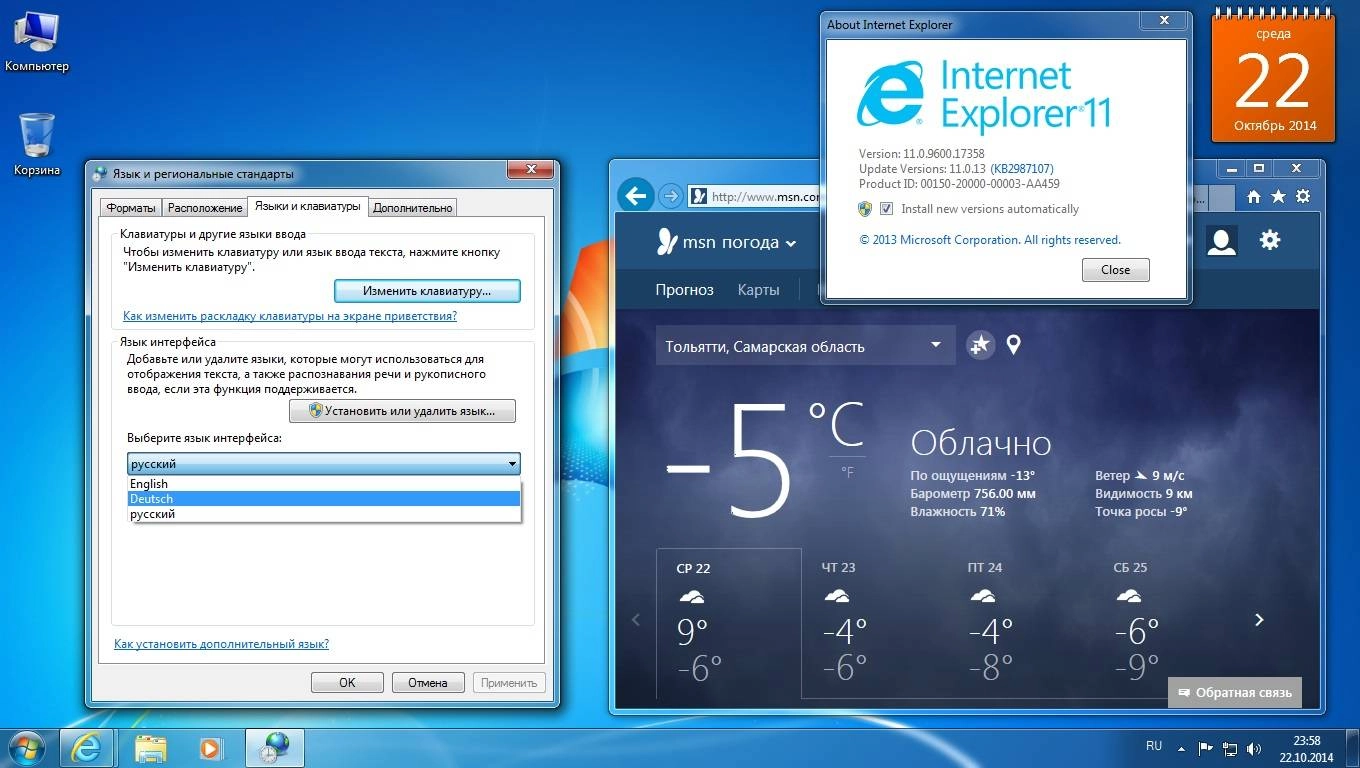
Task: Toggle Install new versions automatically checkbox
Action: click(x=886, y=209)
